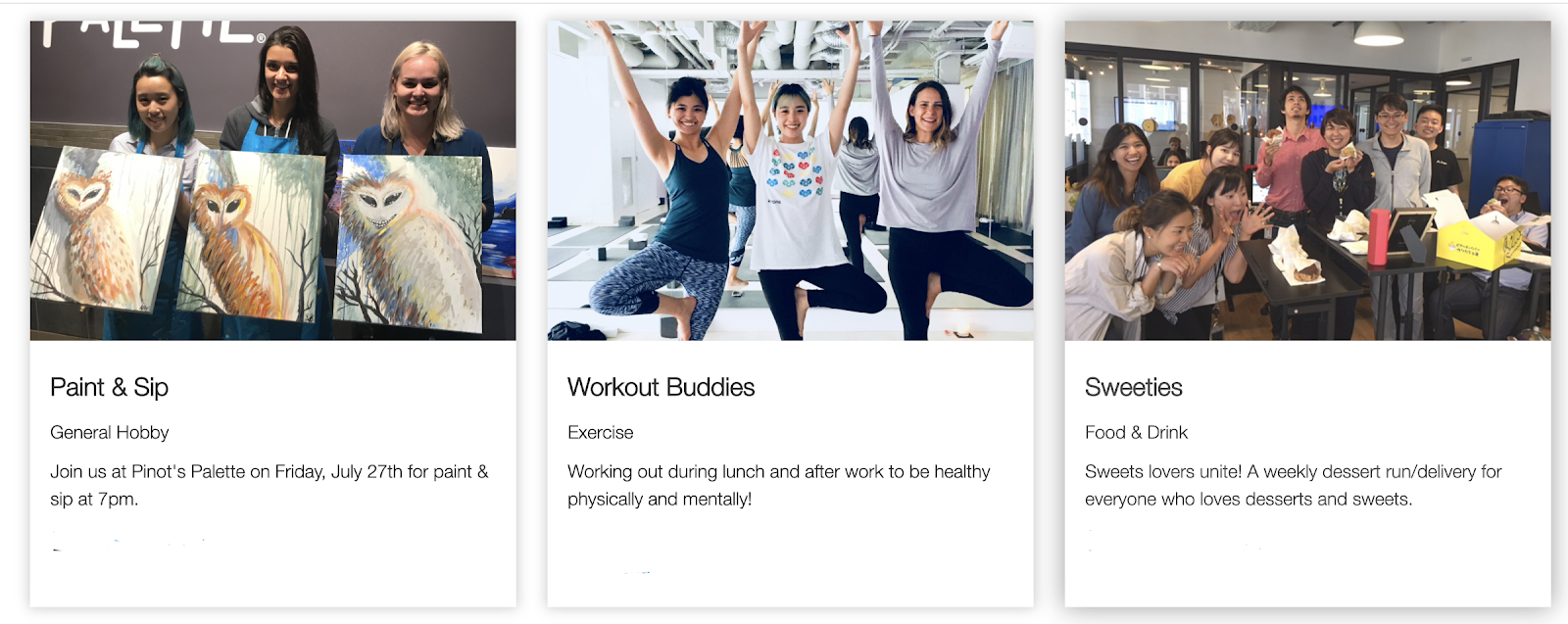
Task: Click the Workout Buddies title
Action: click(661, 387)
